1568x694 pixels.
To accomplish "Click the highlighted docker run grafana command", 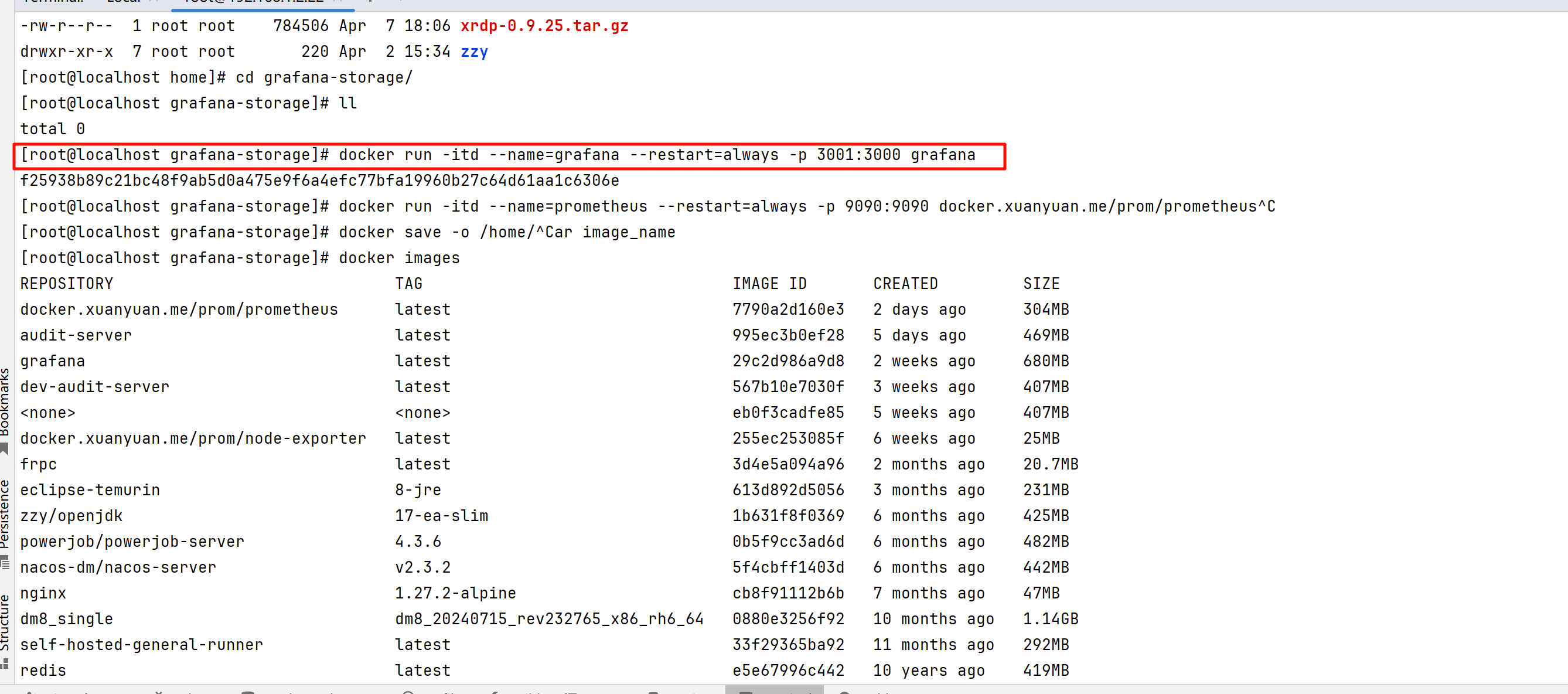I will [x=656, y=155].
